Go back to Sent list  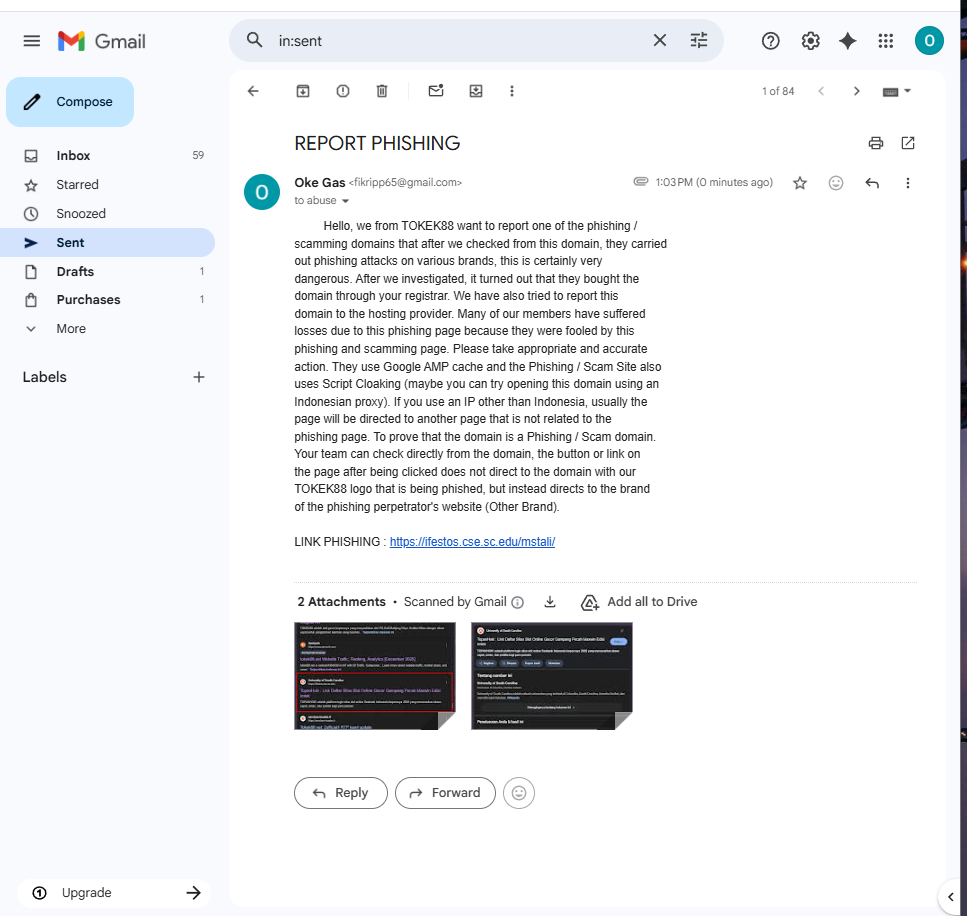pos(253,91)
